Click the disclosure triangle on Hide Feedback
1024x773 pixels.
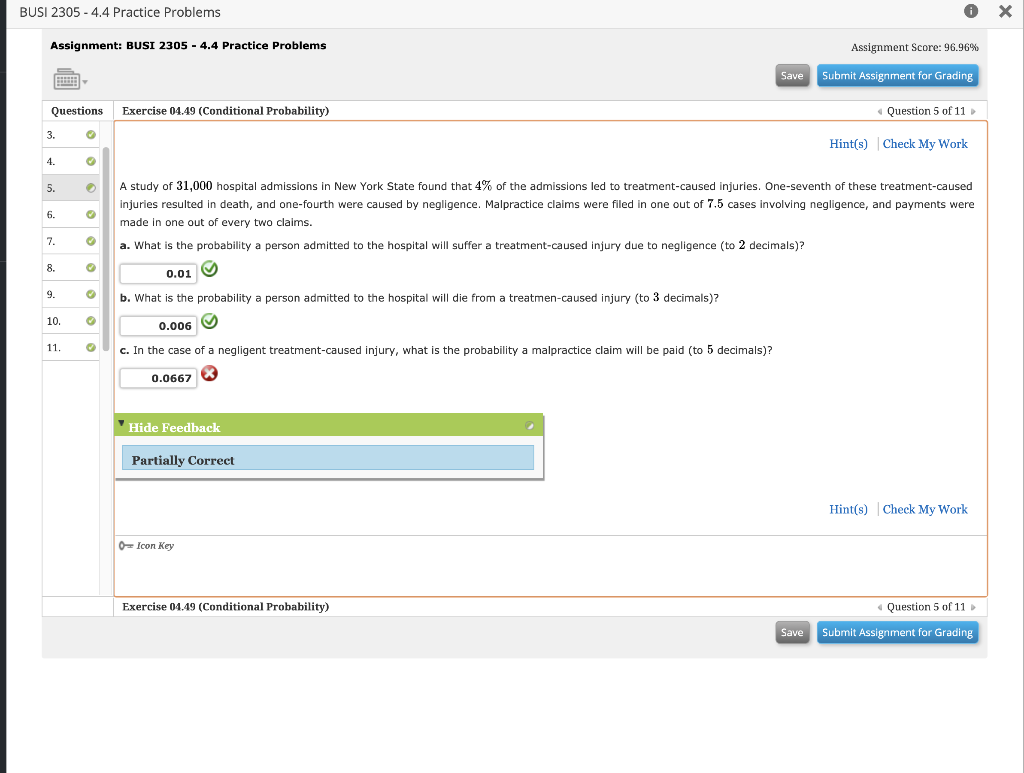pyautogui.click(x=122, y=424)
